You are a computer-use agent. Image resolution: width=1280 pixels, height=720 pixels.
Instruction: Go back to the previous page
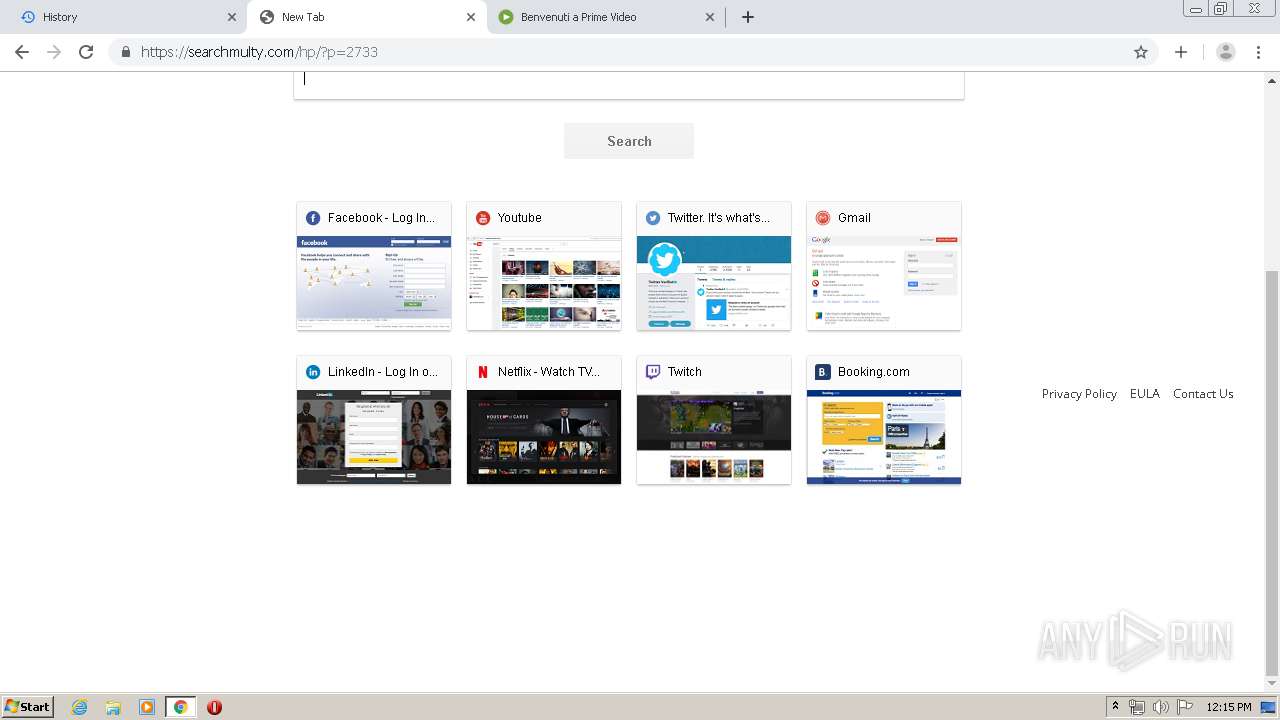click(x=22, y=52)
